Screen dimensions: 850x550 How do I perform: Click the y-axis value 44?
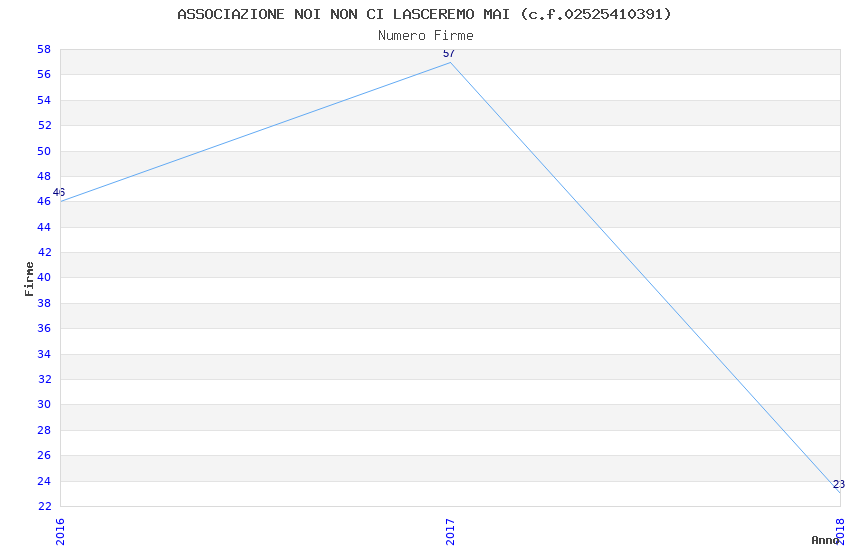point(44,227)
